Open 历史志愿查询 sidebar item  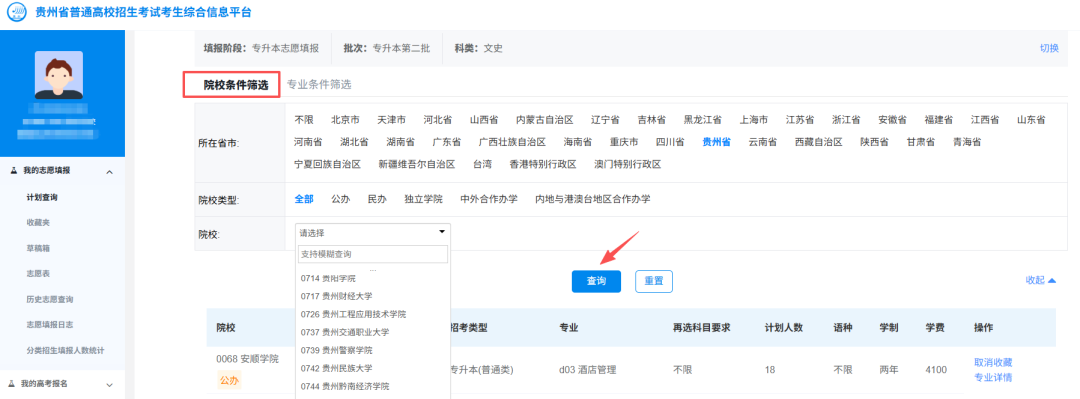pyautogui.click(x=50, y=299)
